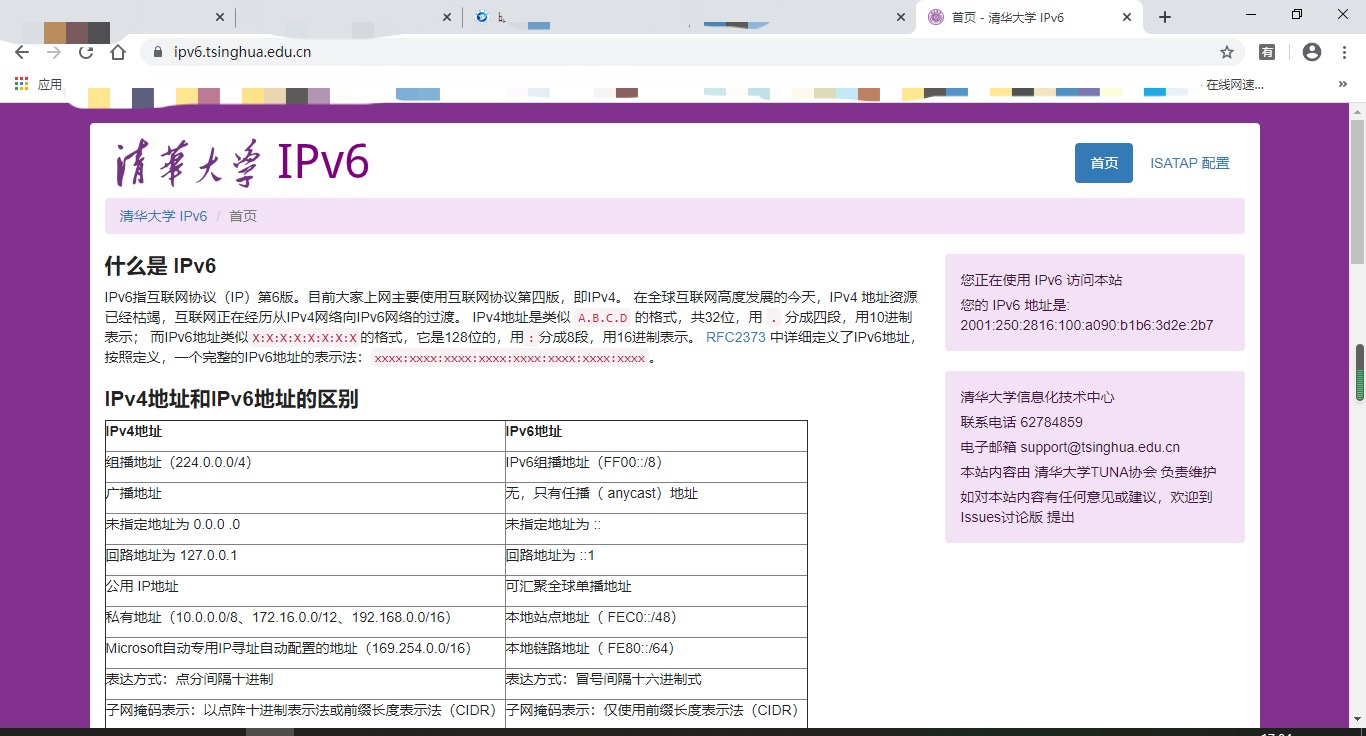1366x736 pixels.
Task: Select the 首页 navigation button
Action: tap(1103, 163)
